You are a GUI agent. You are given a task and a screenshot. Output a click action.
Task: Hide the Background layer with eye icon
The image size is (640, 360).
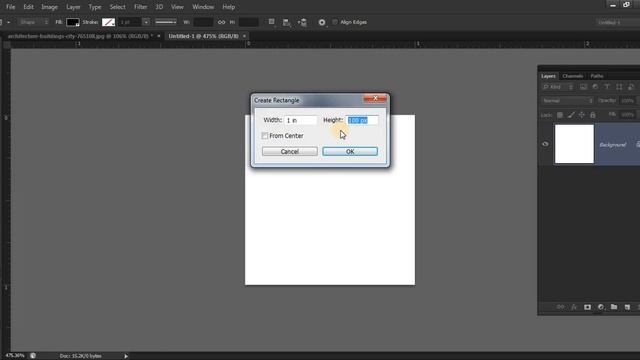[x=545, y=144]
